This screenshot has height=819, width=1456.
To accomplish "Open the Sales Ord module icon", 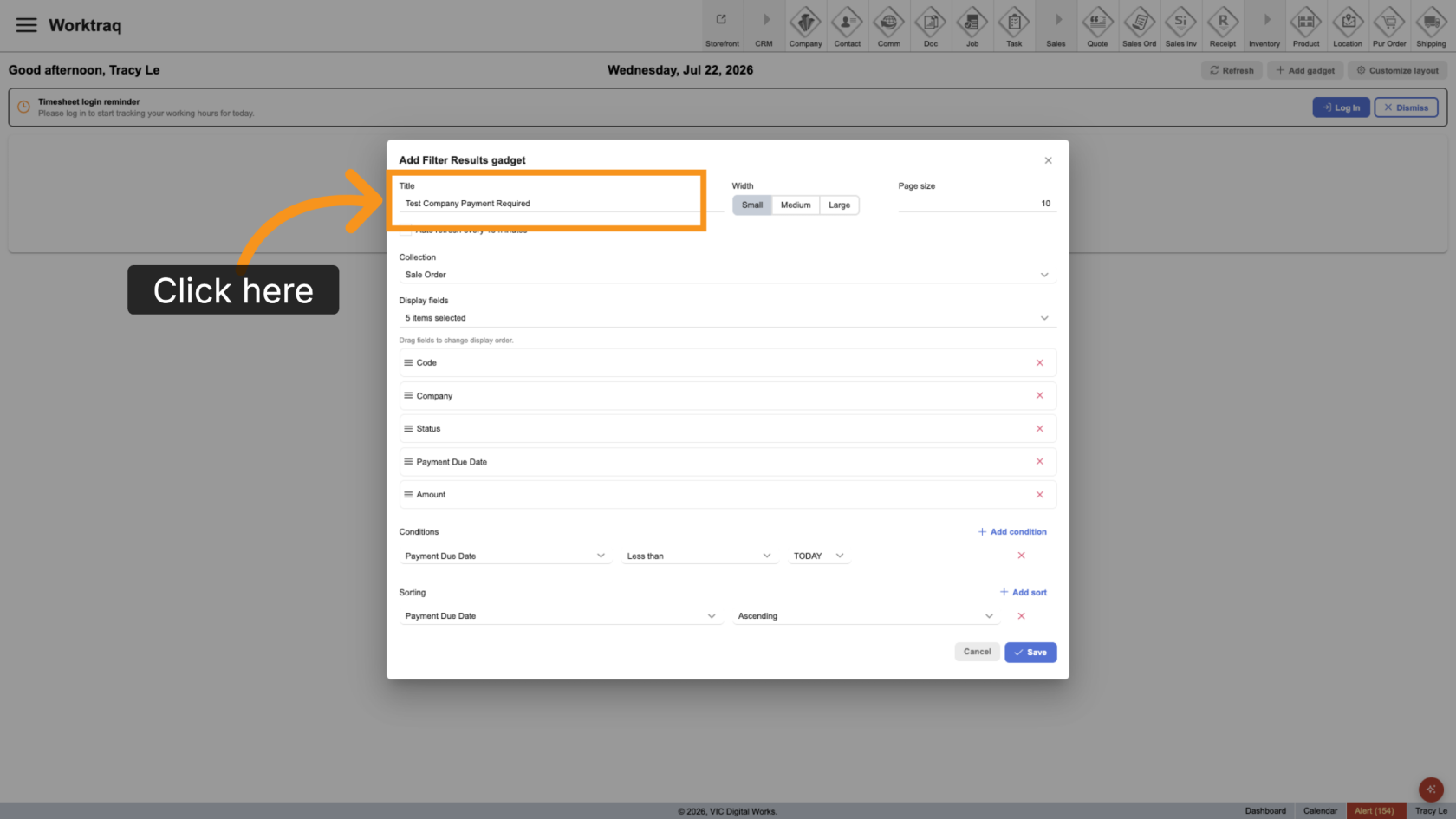I will pos(1139,26).
